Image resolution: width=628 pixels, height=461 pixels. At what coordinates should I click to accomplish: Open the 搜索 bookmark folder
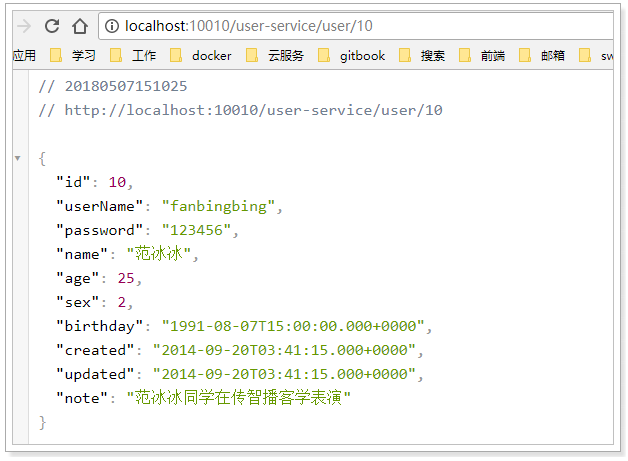click(x=422, y=55)
